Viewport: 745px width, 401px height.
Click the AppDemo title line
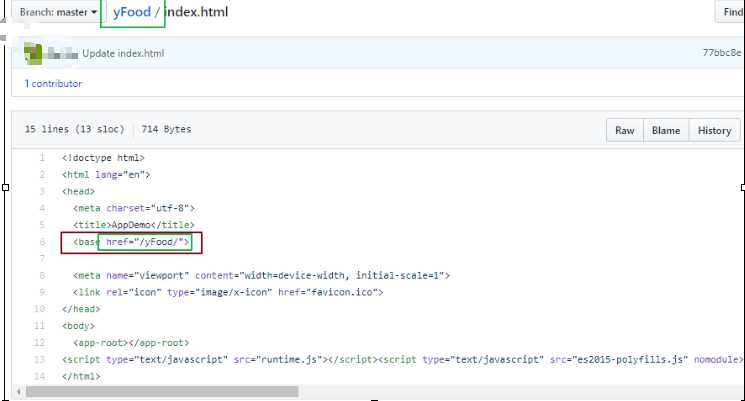point(134,225)
